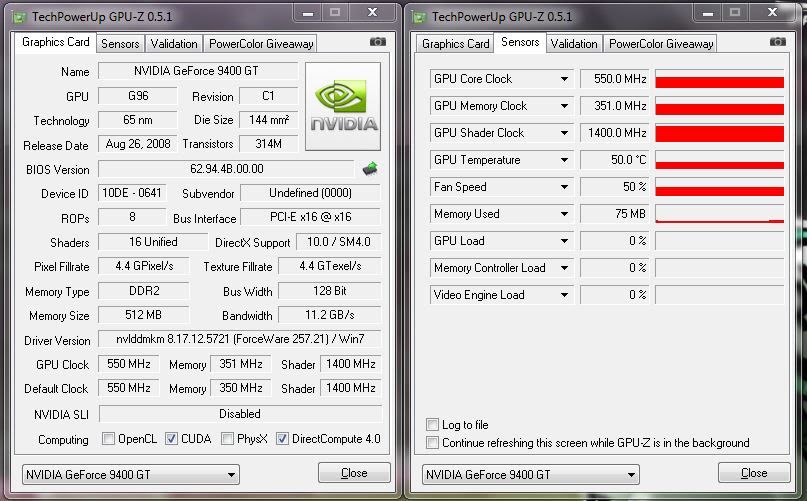Click the Driver Version field

coord(240,339)
